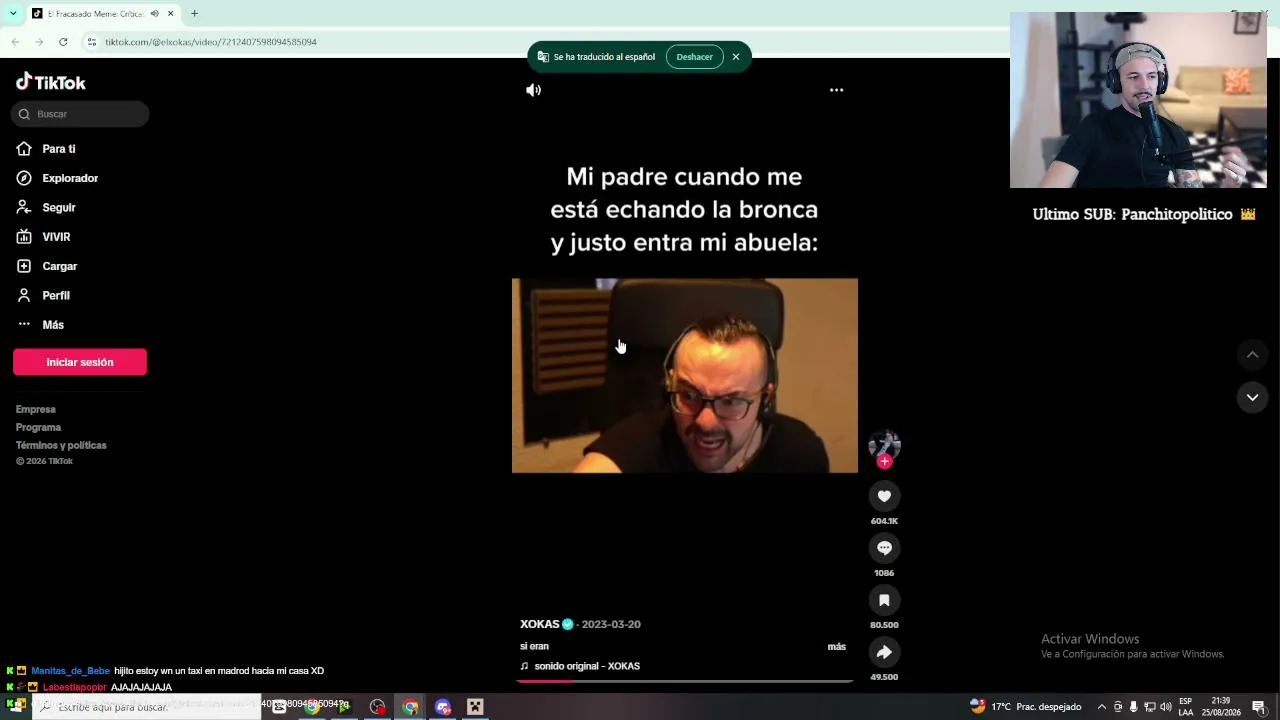Viewport: 1280px width, 720px height.
Task: Reload the page in the browser
Action: pyautogui.click(x=63, y=42)
